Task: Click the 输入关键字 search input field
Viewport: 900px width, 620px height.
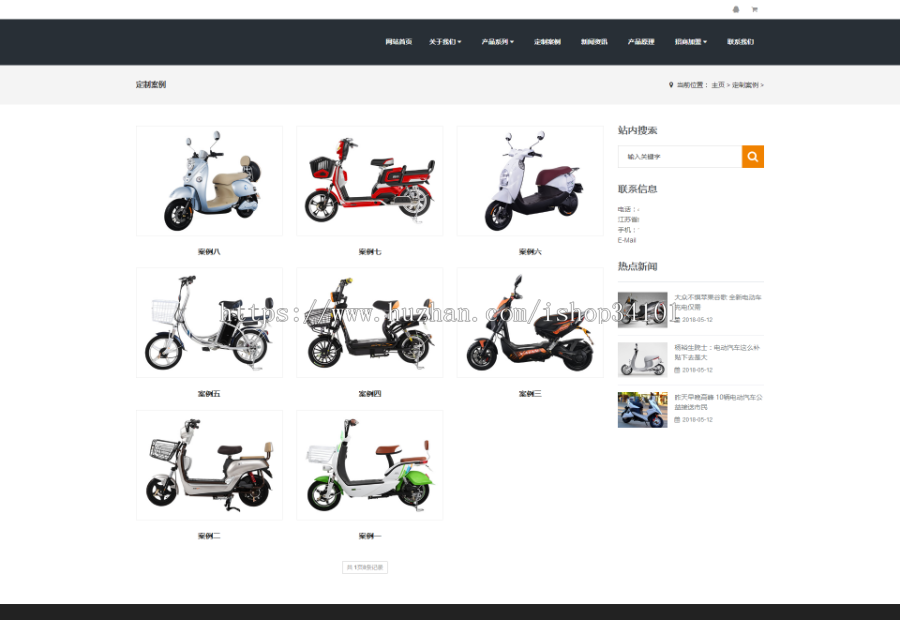Action: (x=679, y=156)
